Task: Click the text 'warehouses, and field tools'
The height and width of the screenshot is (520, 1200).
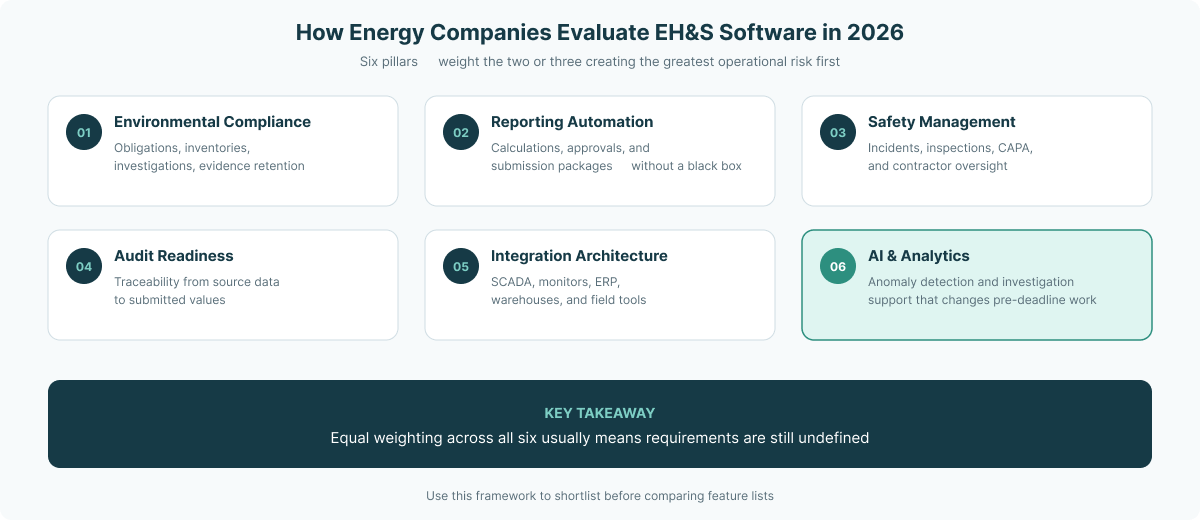Action: pos(569,300)
